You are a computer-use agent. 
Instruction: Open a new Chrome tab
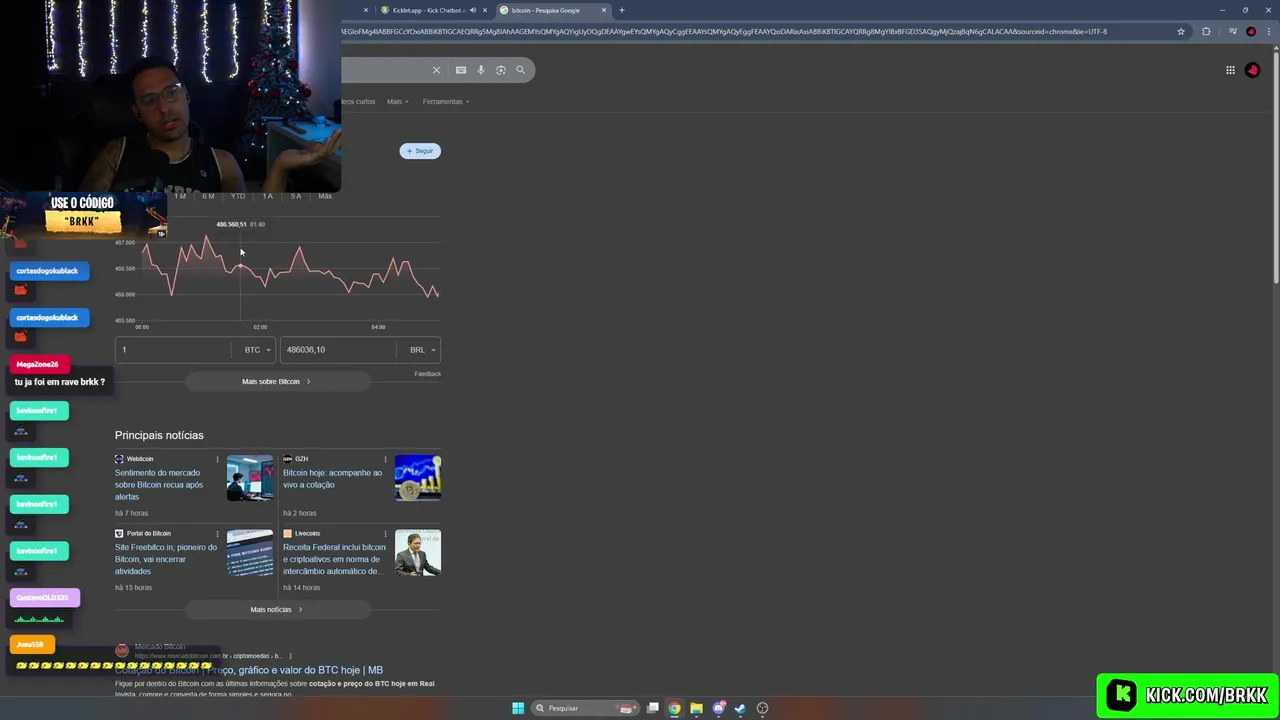tap(621, 10)
